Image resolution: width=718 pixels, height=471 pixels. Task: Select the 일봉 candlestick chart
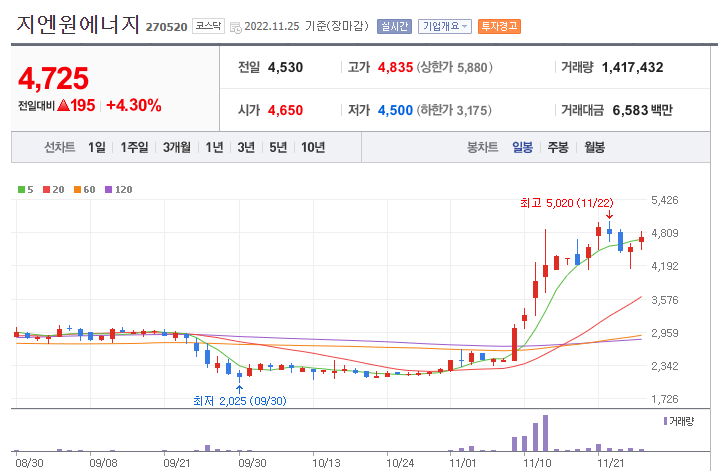[x=522, y=147]
